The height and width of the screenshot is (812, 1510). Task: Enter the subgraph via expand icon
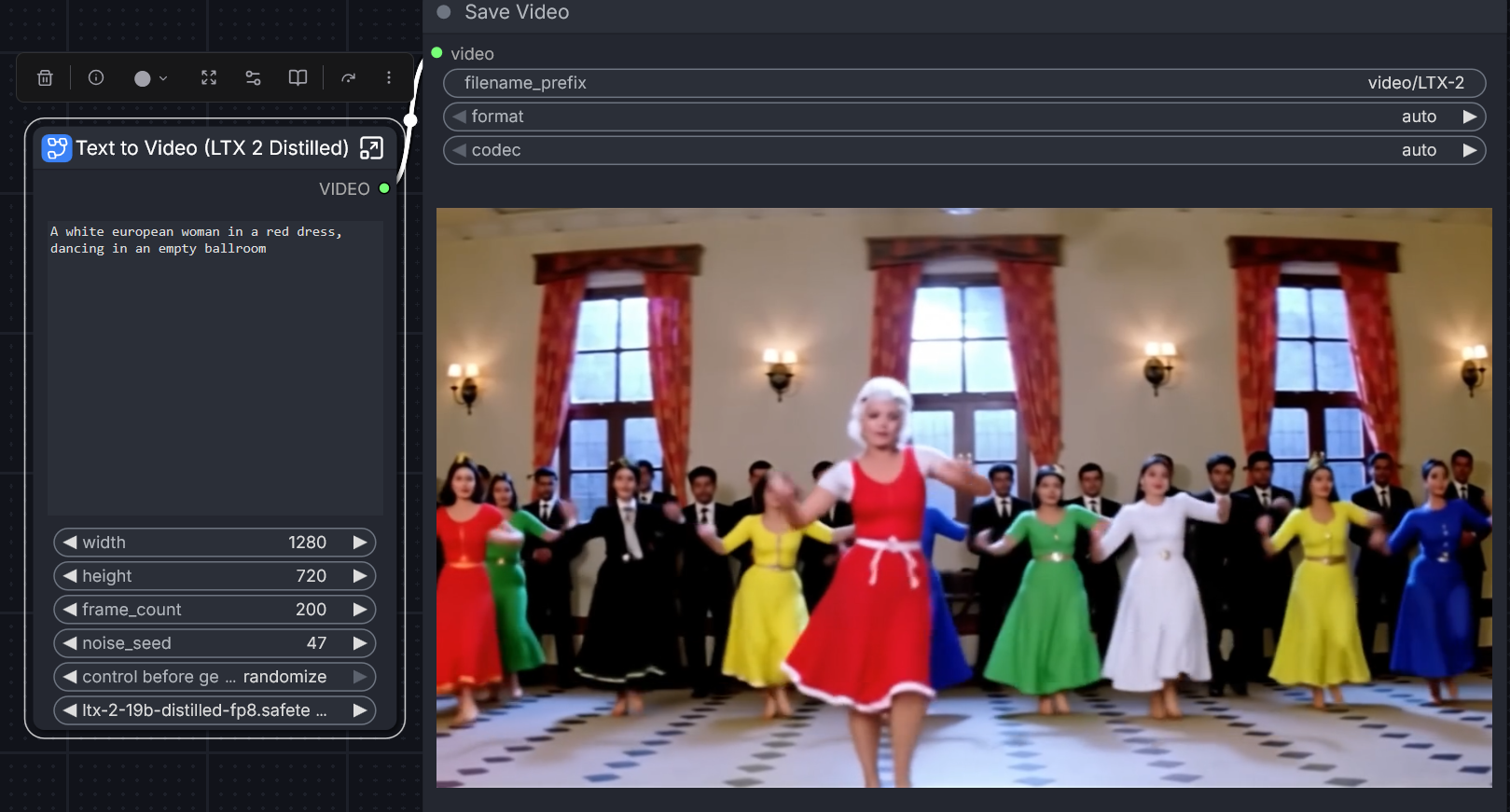click(x=371, y=148)
